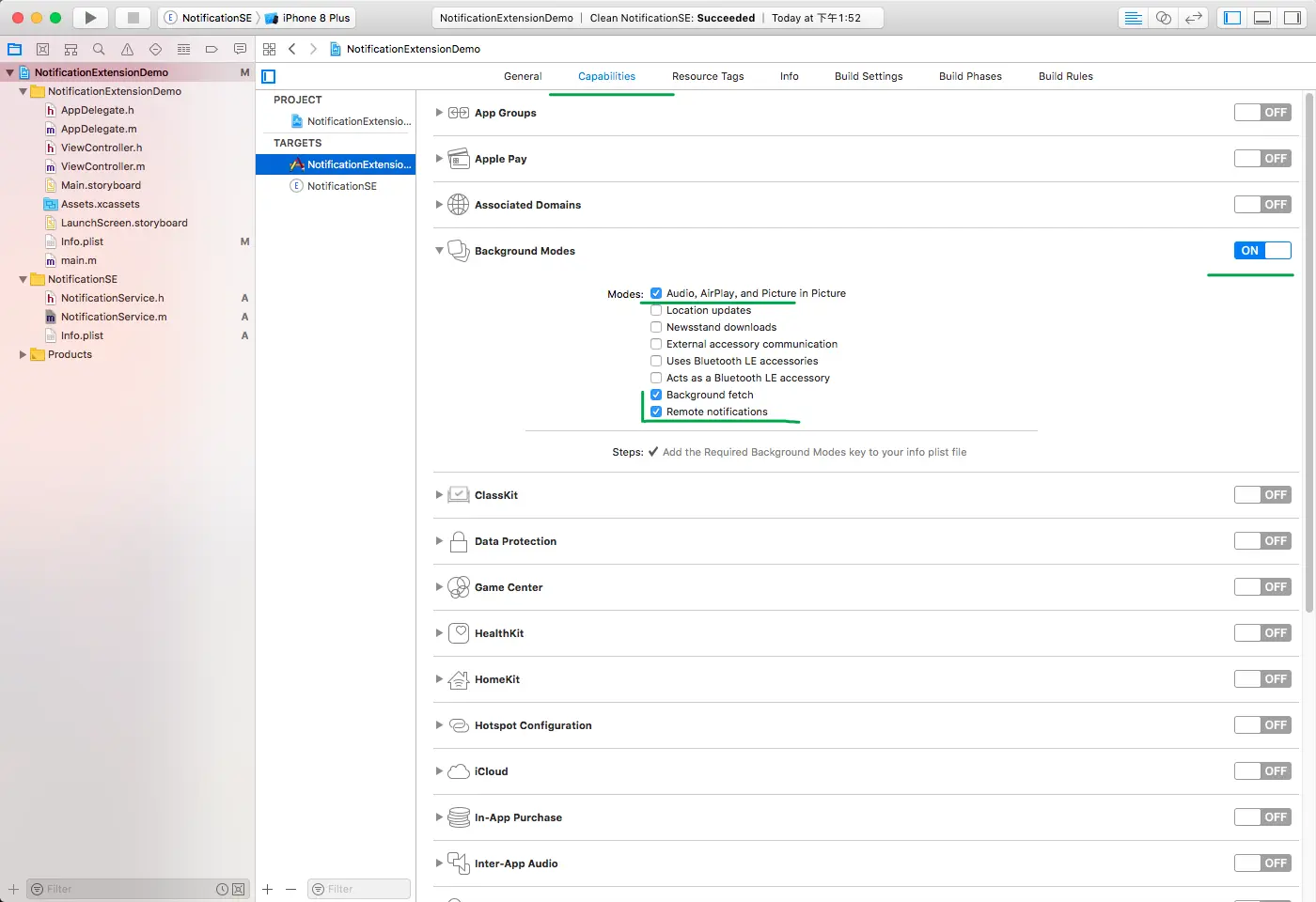Expand the Game Center capability

pos(439,587)
